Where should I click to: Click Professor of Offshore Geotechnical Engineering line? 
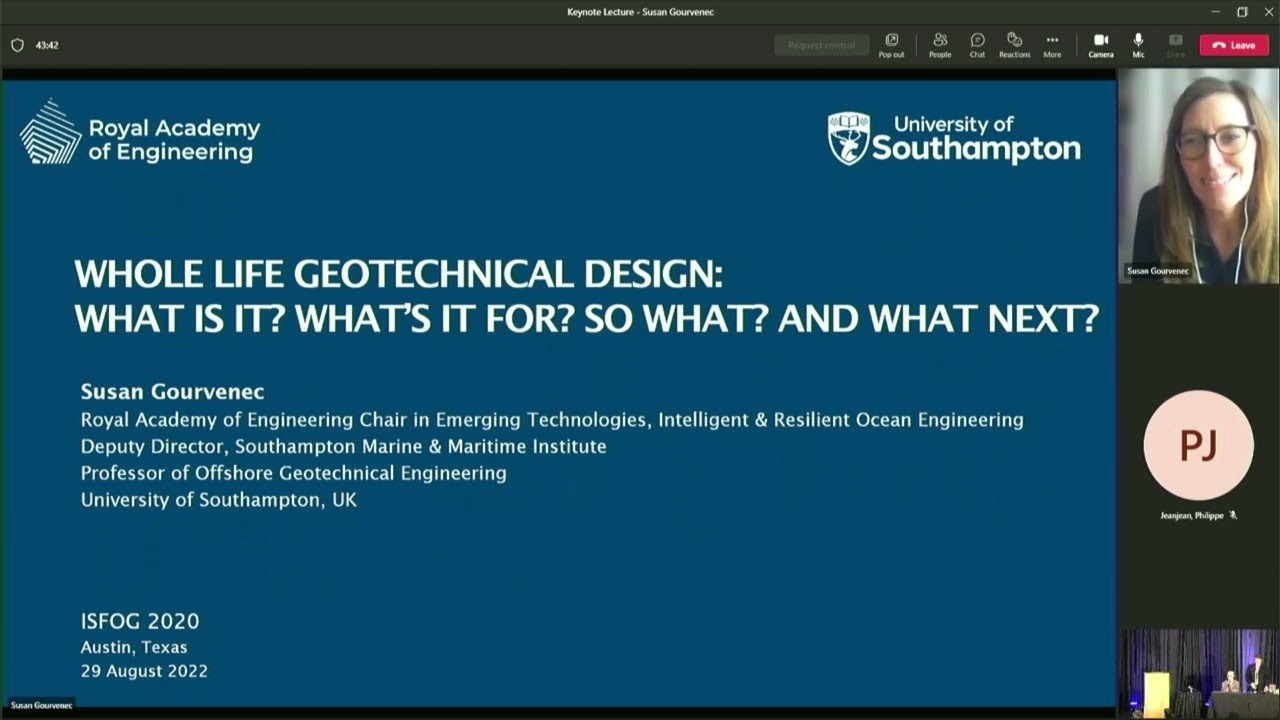[x=294, y=473]
